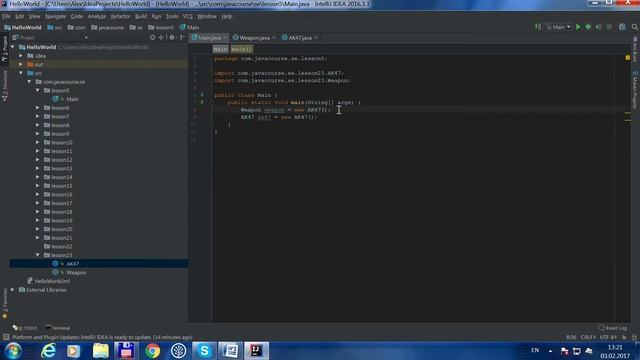Open the file explorer folder taskbar icon
The width and height of the screenshot is (640, 360).
pos(100,351)
